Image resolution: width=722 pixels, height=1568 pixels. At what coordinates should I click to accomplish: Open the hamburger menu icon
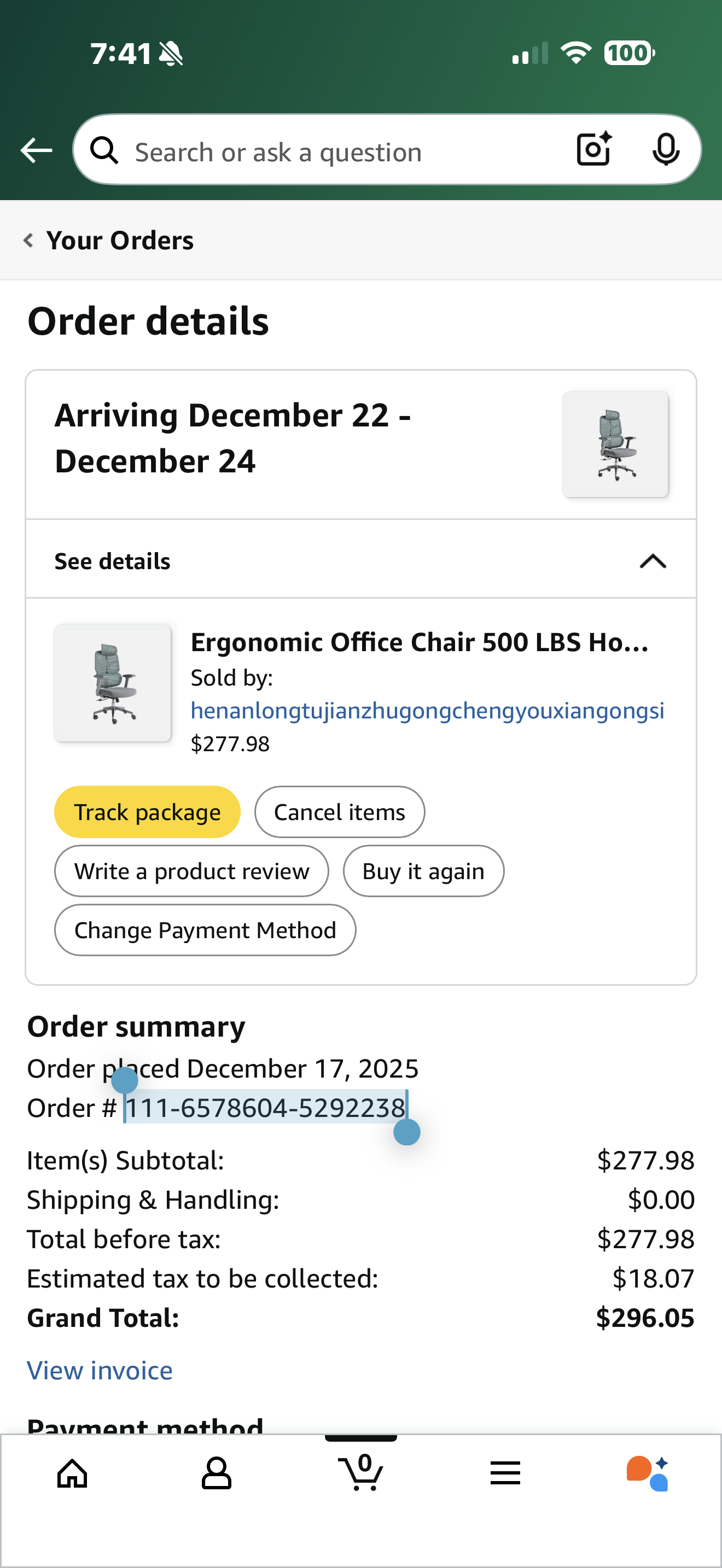[x=505, y=1473]
